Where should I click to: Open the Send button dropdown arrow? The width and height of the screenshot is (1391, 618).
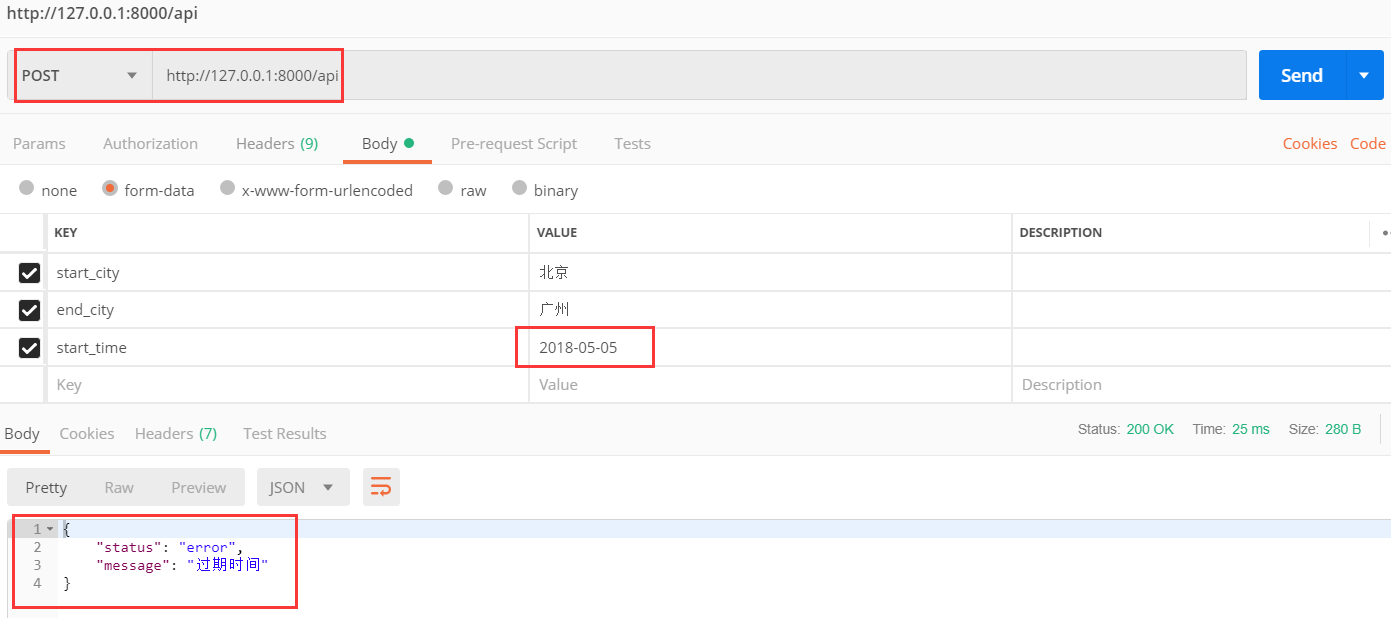point(1364,75)
